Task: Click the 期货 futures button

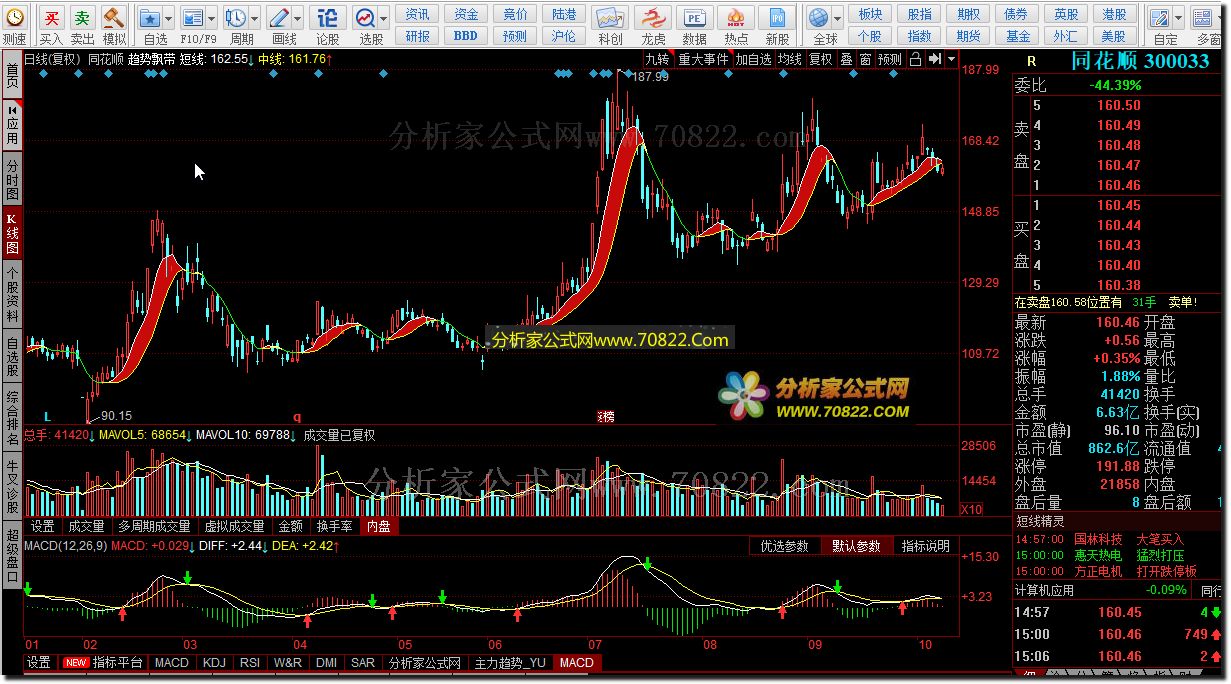Action: click(x=968, y=36)
